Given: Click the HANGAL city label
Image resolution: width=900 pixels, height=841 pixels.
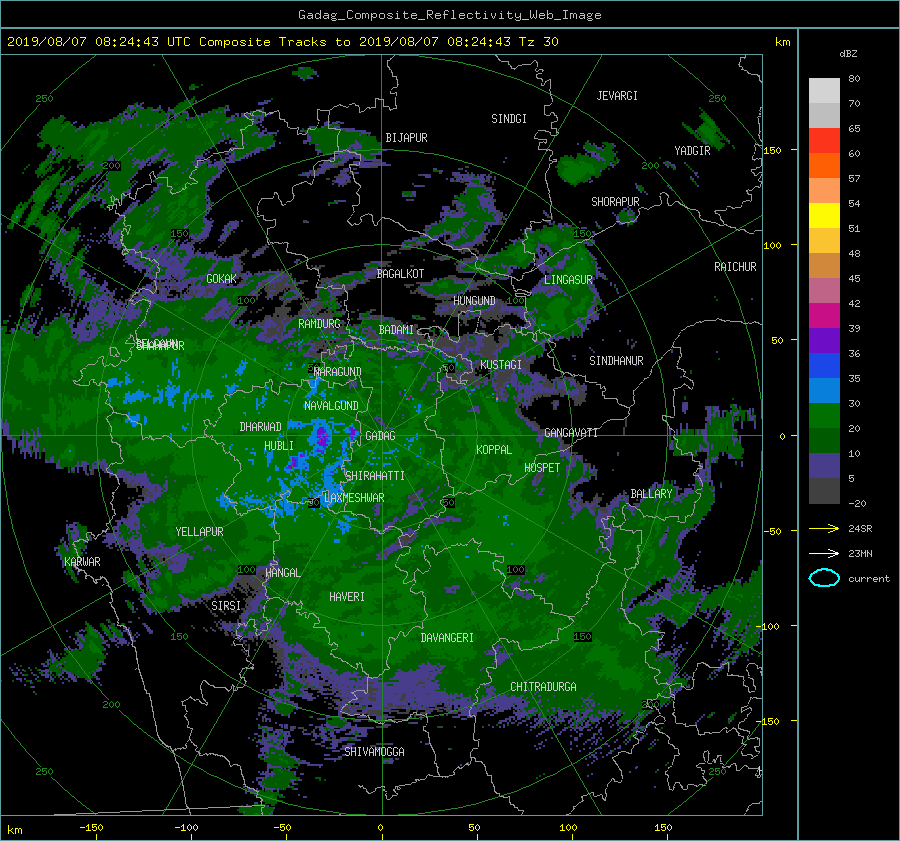Looking at the screenshot, I should coord(283,572).
